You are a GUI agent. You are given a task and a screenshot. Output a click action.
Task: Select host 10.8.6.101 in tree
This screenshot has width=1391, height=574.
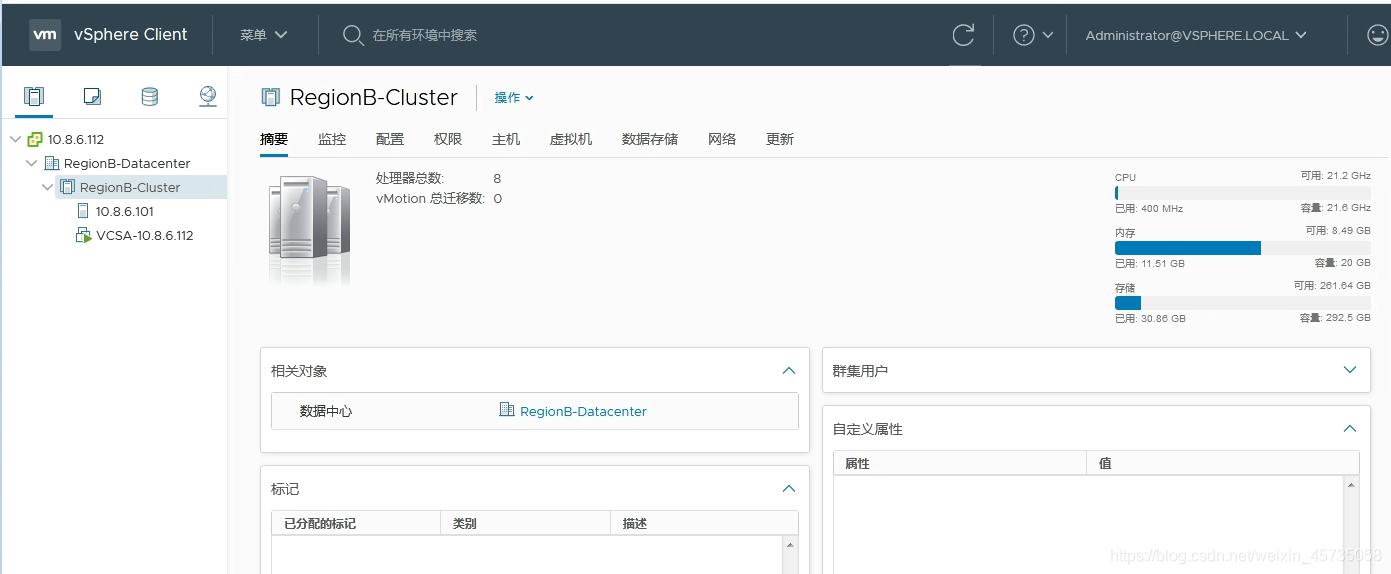tap(125, 211)
